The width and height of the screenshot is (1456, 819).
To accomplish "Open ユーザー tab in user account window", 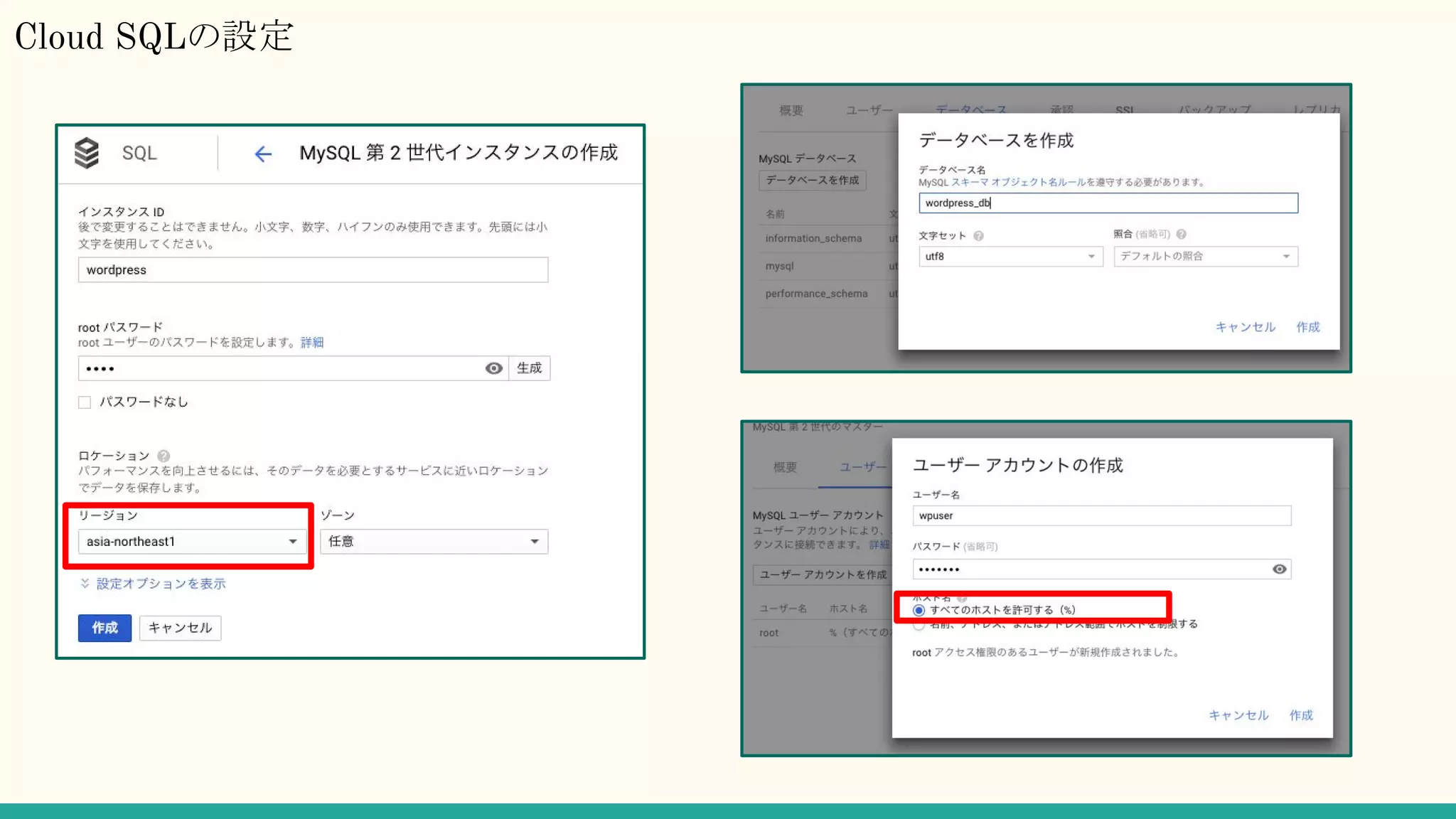I will click(x=863, y=467).
